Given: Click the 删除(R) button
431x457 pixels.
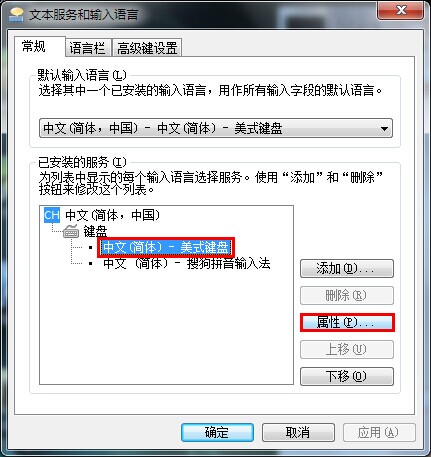Looking at the screenshot, I should [347, 296].
